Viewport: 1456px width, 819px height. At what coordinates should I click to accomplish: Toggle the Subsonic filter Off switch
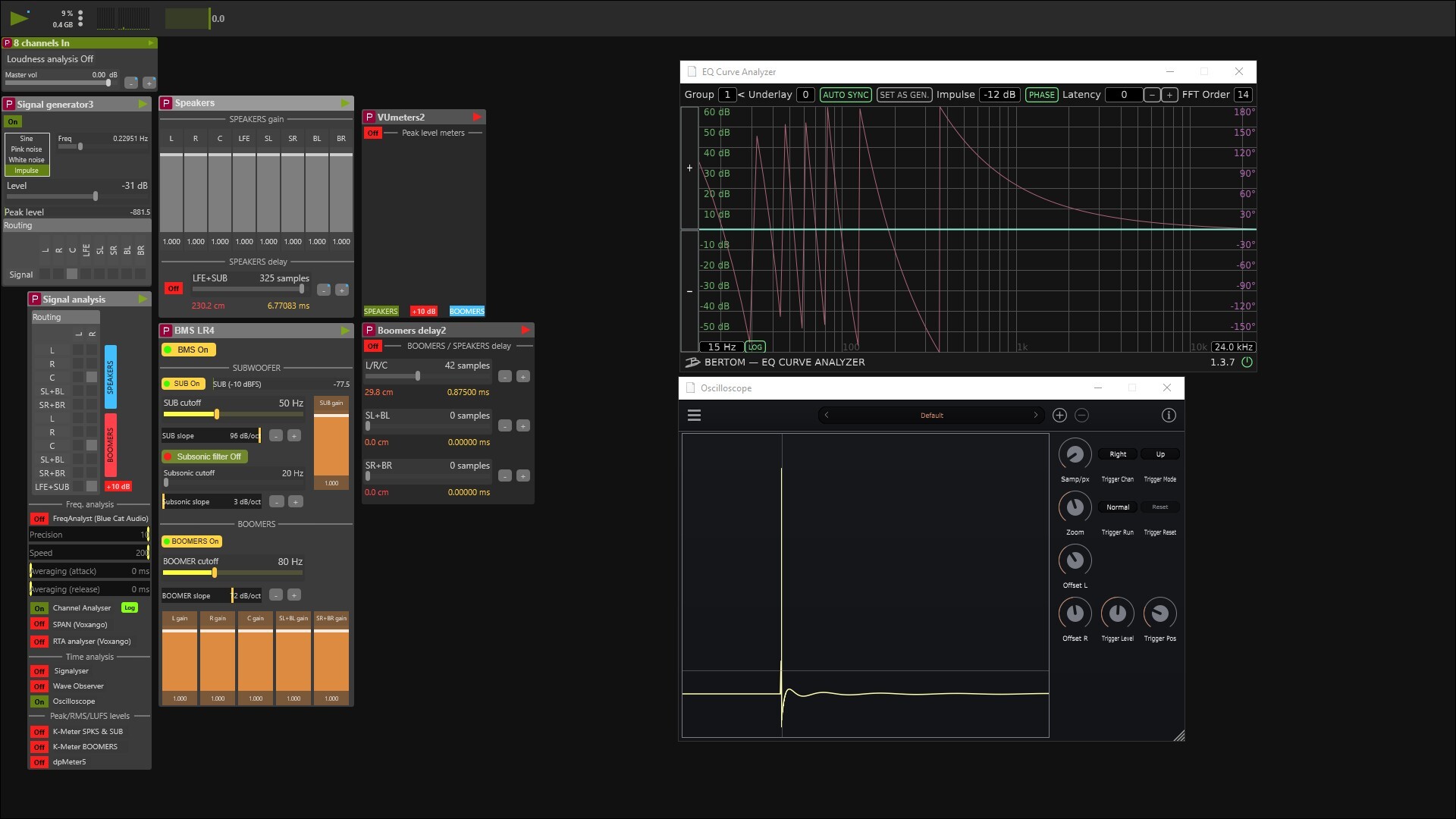(x=205, y=457)
